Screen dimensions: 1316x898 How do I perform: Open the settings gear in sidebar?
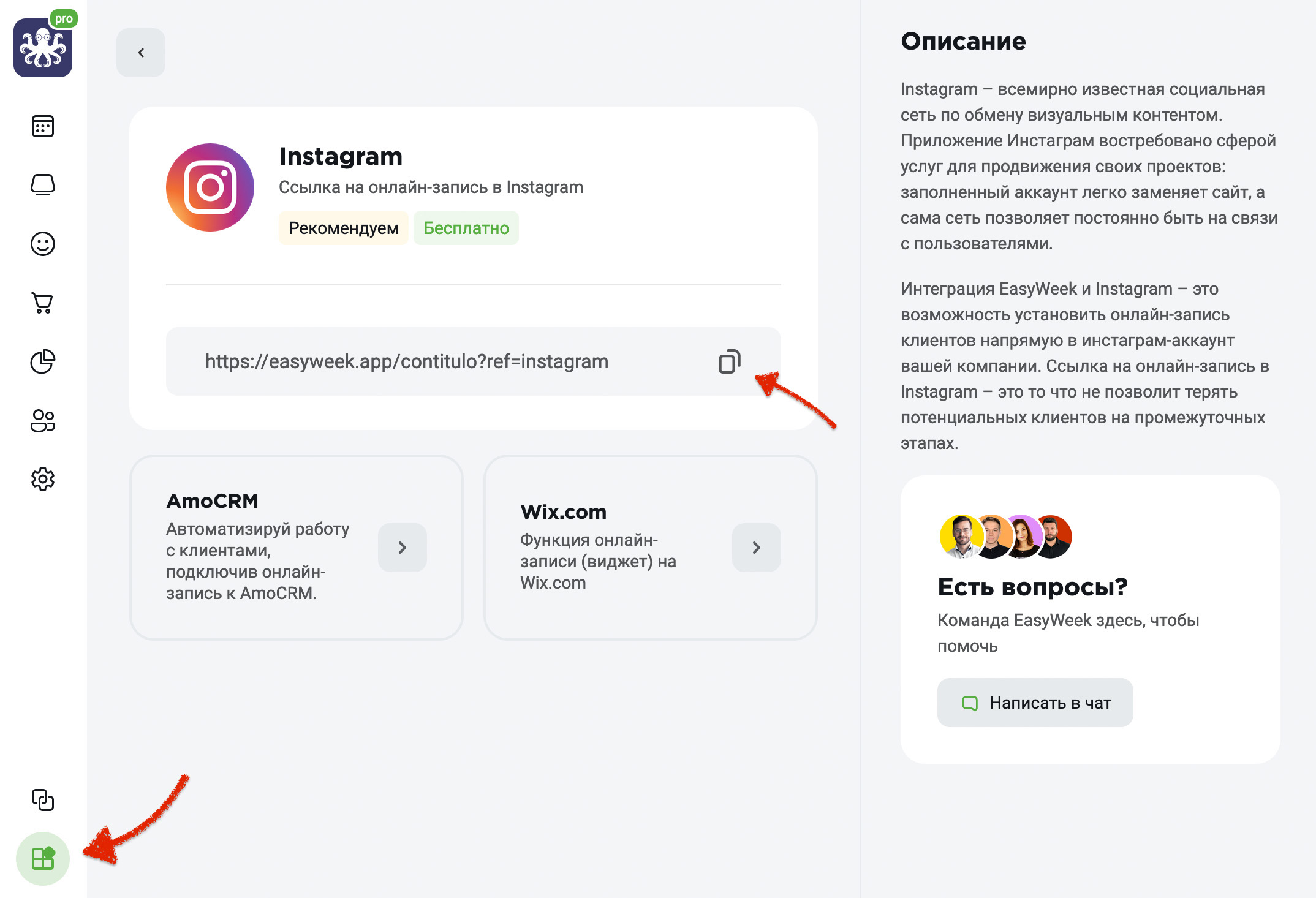pyautogui.click(x=43, y=479)
